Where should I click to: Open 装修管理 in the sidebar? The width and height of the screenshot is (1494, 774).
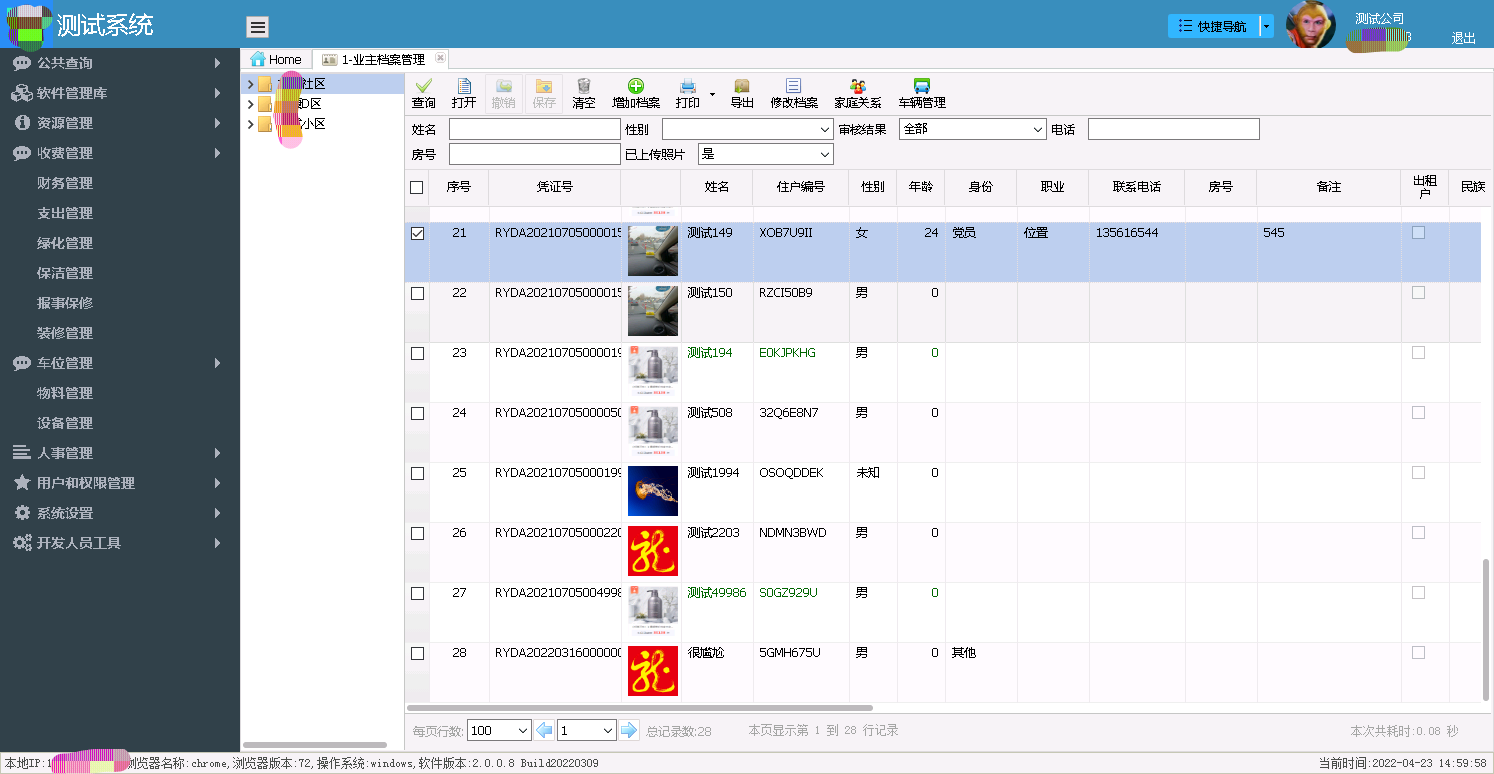[65, 333]
